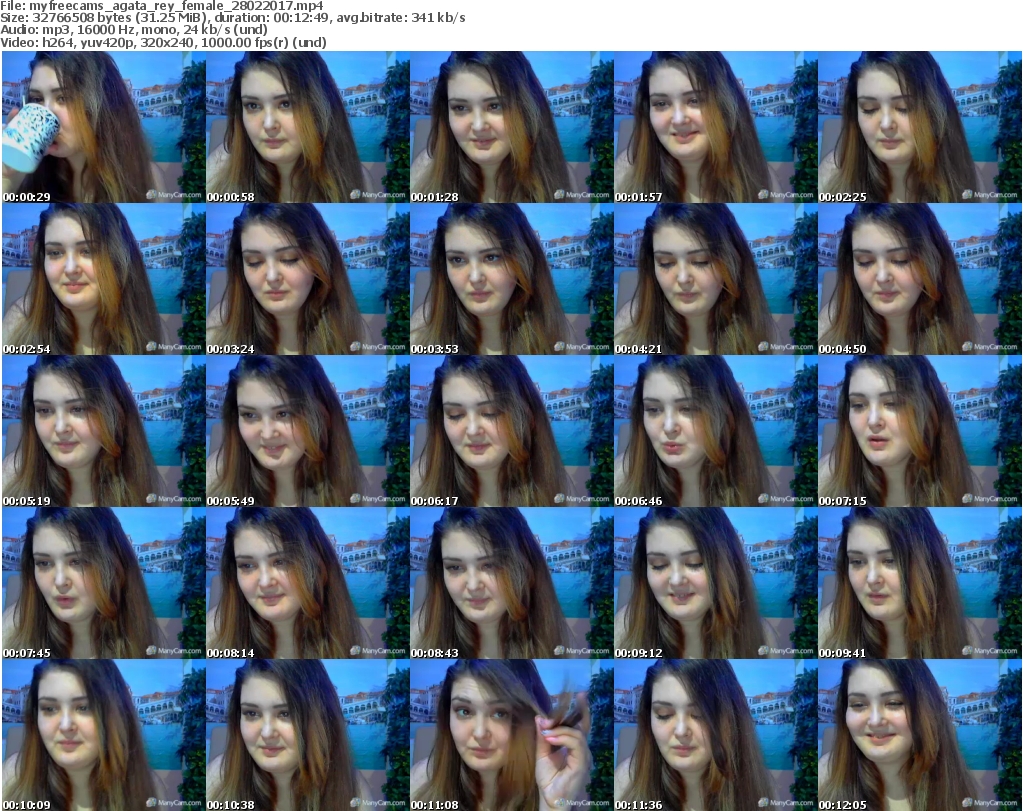Viewport: 1024px width, 811px height.
Task: Select the thumbnail stamped 00:02:25
Action: (x=920, y=127)
